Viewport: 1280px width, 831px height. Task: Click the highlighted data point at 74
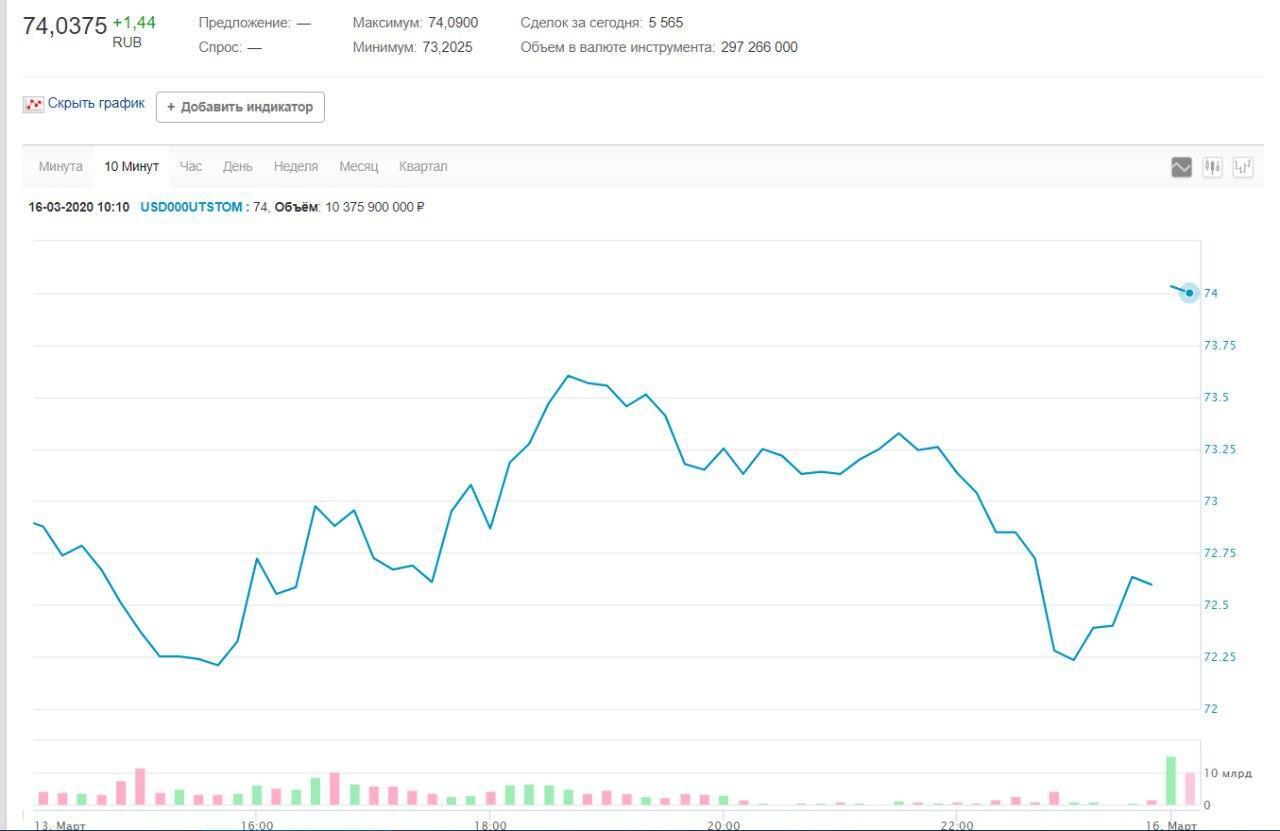1189,293
